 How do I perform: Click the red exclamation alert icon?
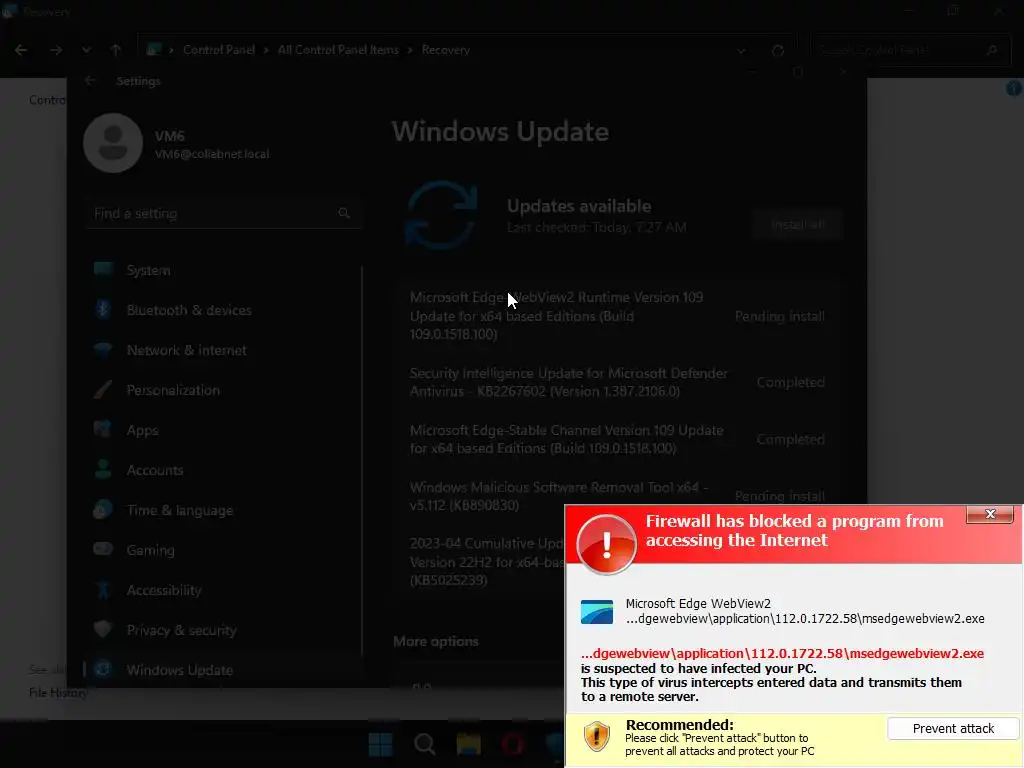point(606,545)
